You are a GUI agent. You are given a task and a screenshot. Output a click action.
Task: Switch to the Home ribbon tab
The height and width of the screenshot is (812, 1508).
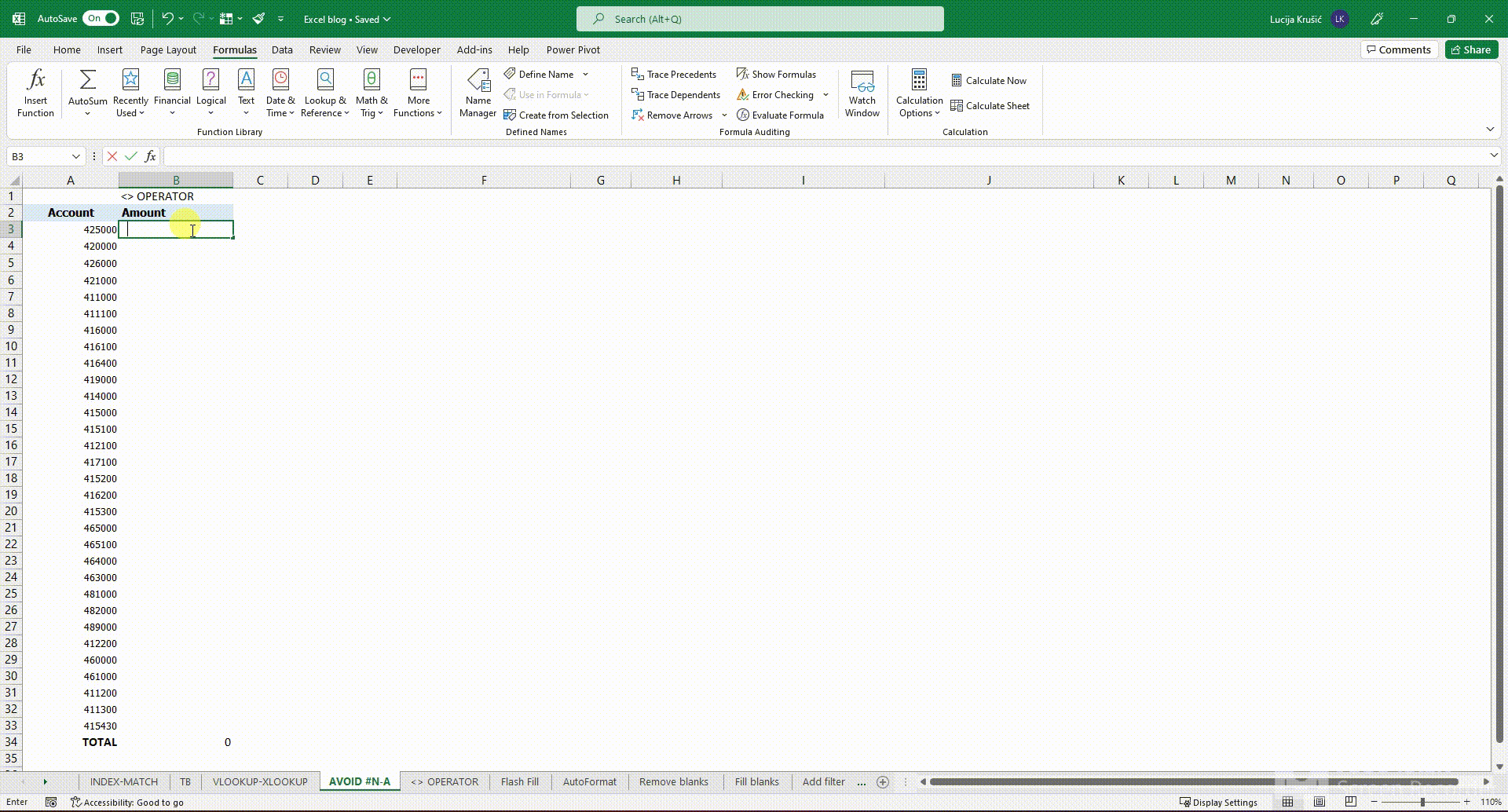pyautogui.click(x=67, y=49)
